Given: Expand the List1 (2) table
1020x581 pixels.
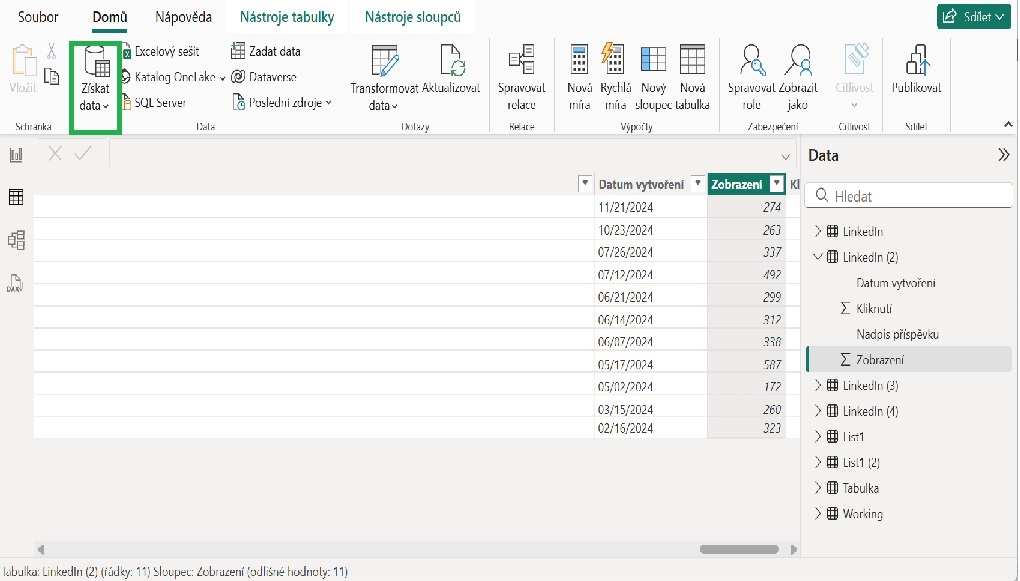Looking at the screenshot, I should coord(818,462).
